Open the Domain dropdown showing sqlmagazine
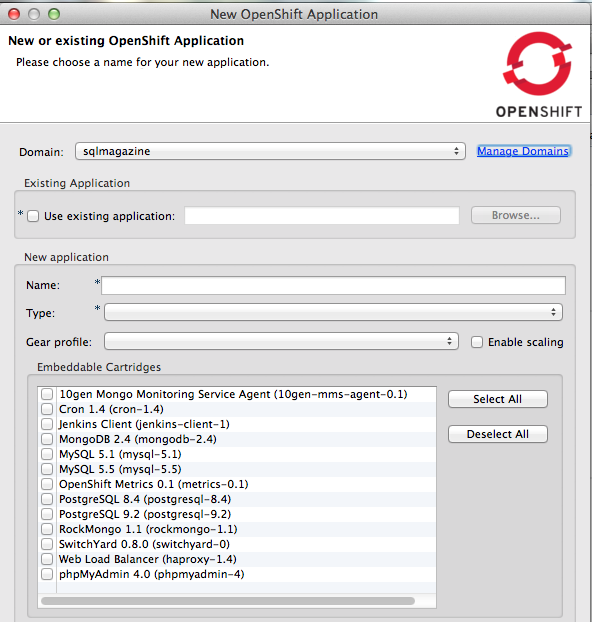 click(x=270, y=151)
